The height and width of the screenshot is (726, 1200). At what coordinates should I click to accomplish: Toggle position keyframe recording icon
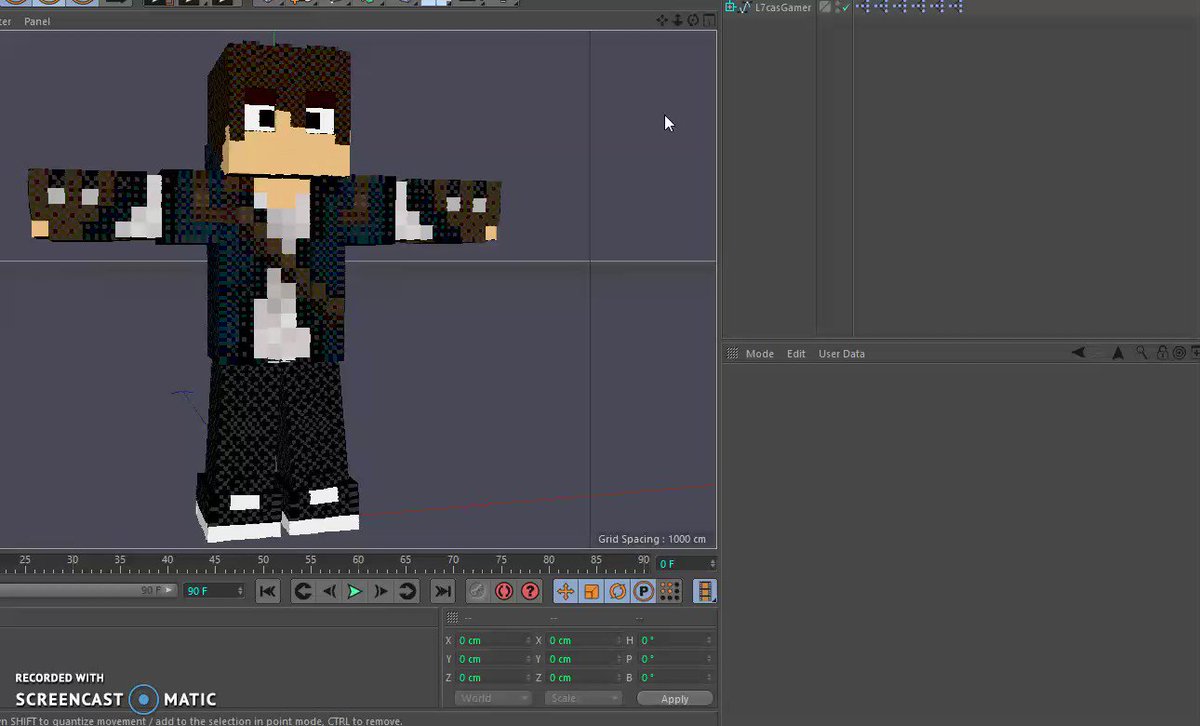(565, 591)
